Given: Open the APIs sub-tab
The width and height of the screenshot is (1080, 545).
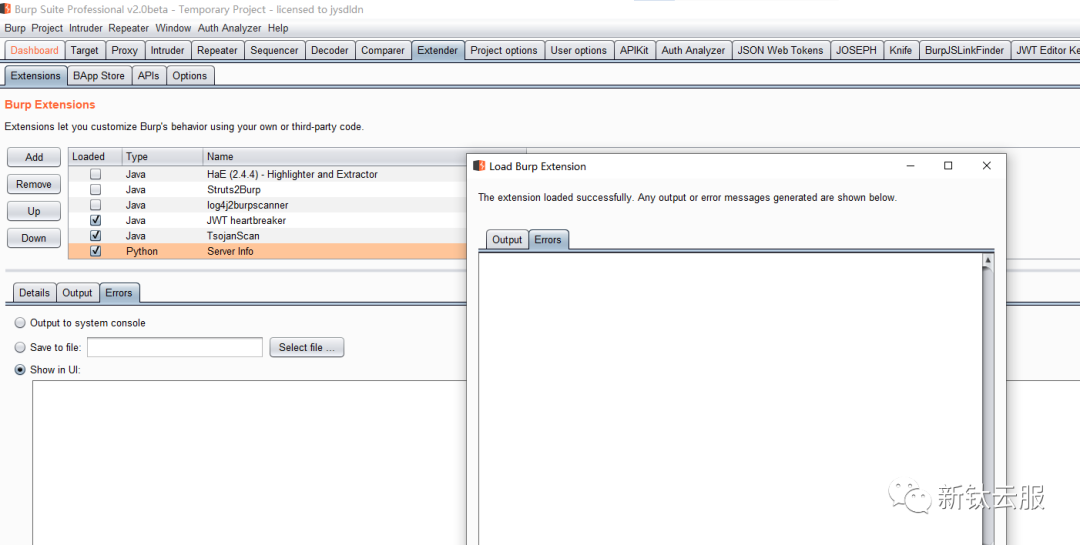Looking at the screenshot, I should pos(148,76).
